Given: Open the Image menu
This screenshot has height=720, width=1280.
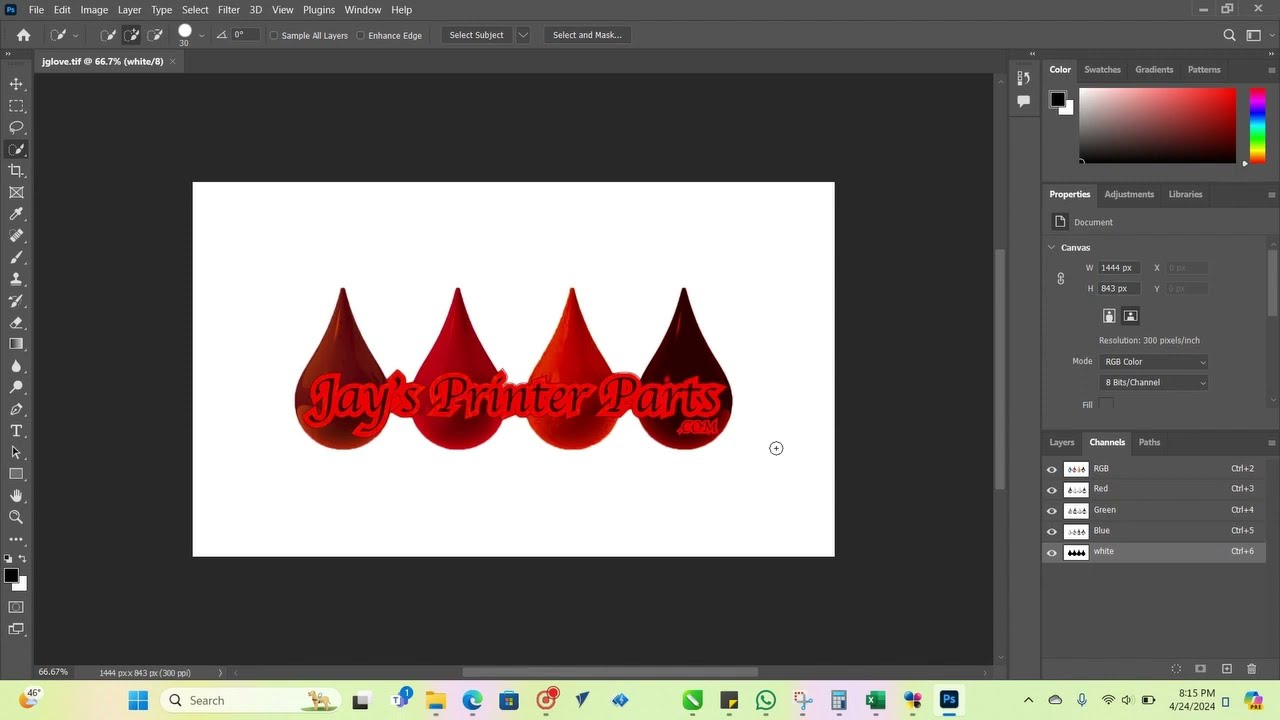Looking at the screenshot, I should pyautogui.click(x=94, y=10).
